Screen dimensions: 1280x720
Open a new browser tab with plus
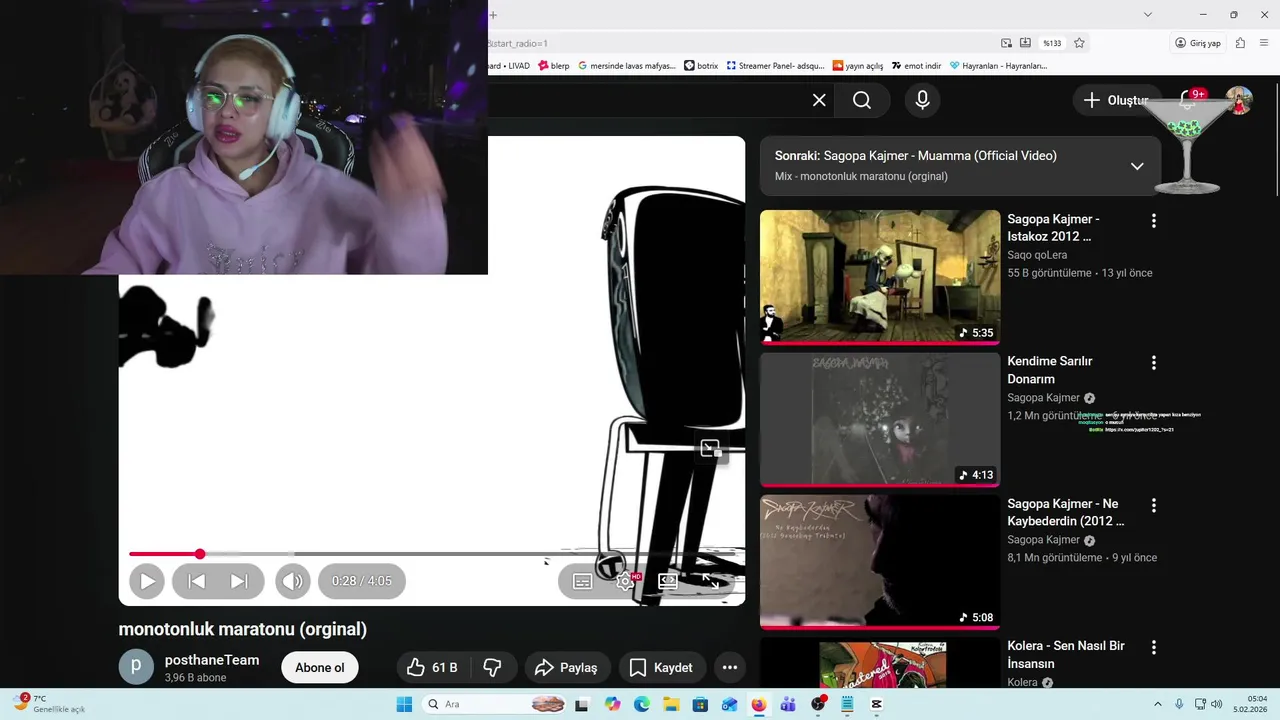pyautogui.click(x=493, y=15)
